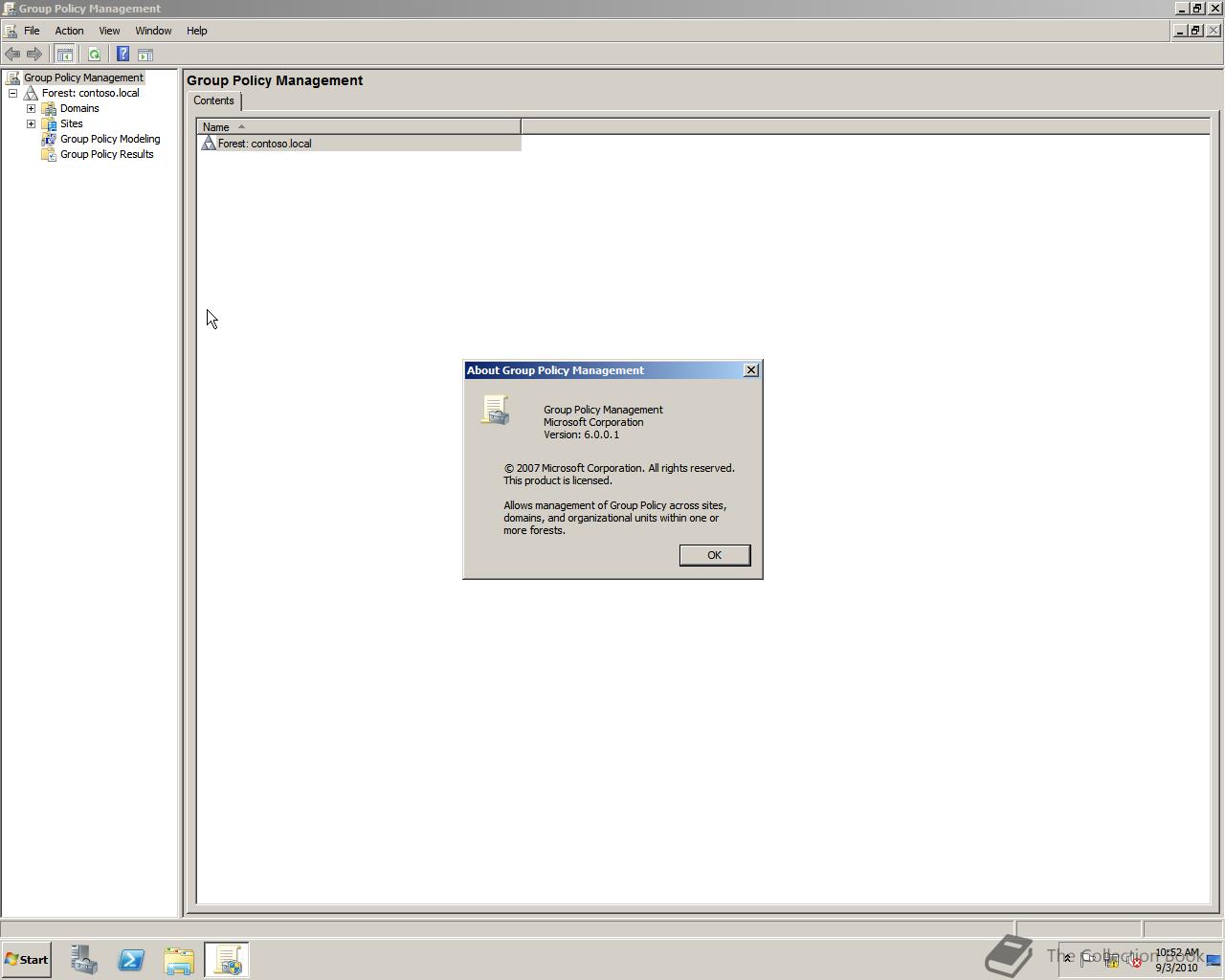Click the console icon left of File menu
This screenshot has width=1225, height=980.
(10, 31)
